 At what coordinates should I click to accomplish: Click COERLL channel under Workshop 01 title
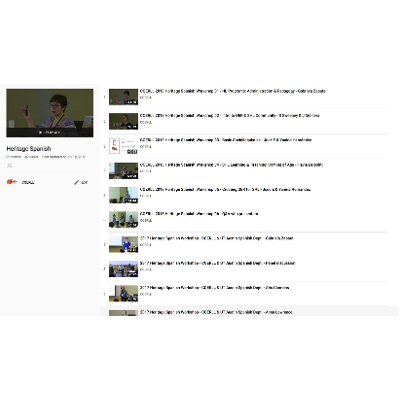pos(146,98)
